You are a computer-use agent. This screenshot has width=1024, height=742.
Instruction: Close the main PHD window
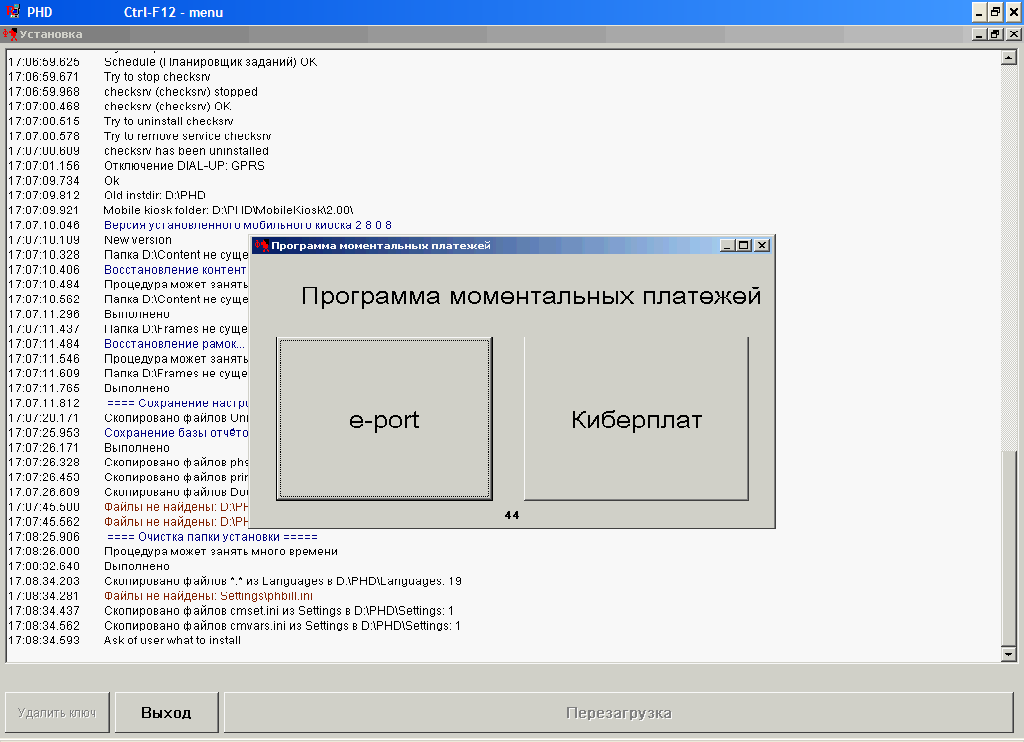[1014, 12]
